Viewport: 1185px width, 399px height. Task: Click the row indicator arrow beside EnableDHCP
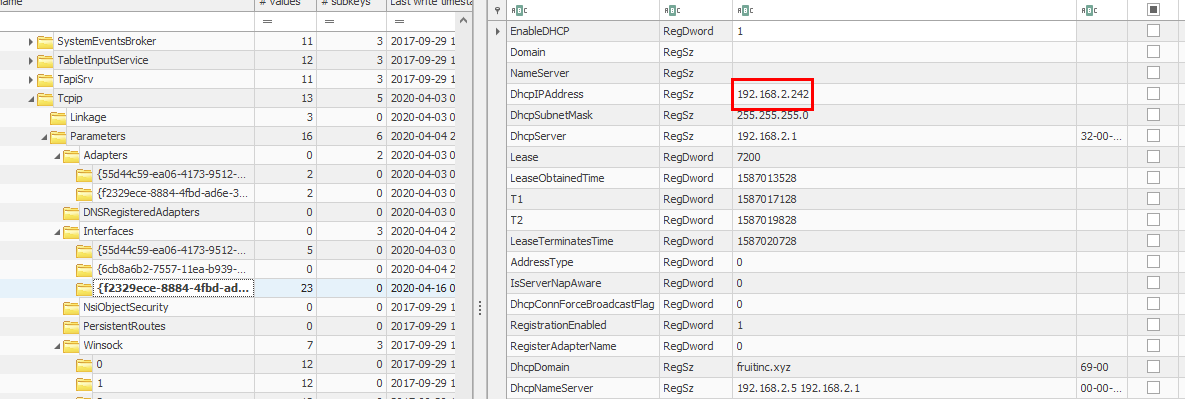497,32
